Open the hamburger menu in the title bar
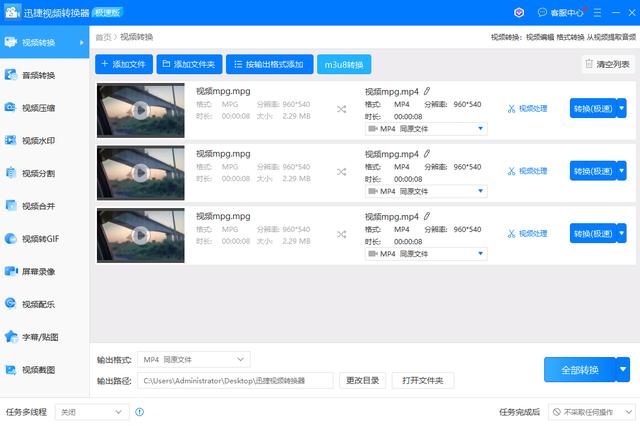The width and height of the screenshot is (640, 426). click(597, 13)
